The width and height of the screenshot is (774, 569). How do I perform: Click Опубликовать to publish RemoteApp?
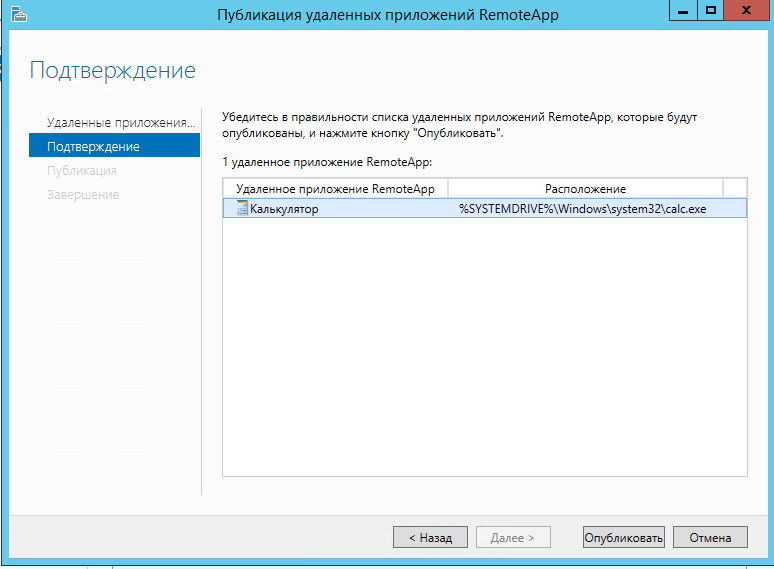[623, 537]
